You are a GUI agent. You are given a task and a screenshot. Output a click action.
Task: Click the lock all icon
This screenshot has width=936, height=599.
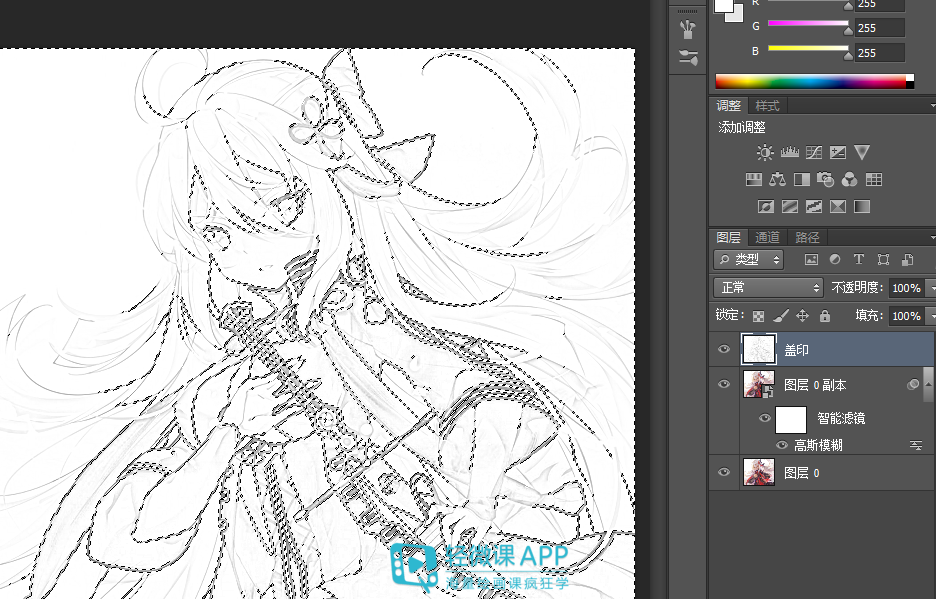824,315
